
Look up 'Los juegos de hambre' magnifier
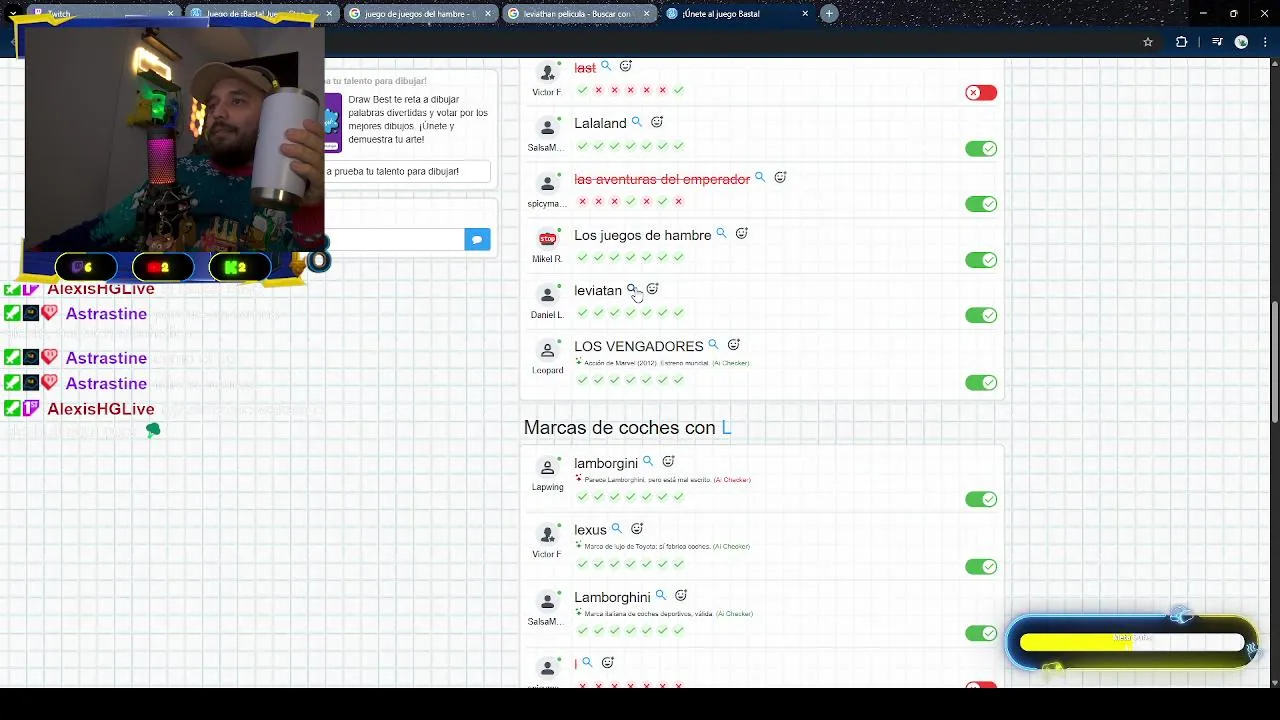click(x=721, y=233)
